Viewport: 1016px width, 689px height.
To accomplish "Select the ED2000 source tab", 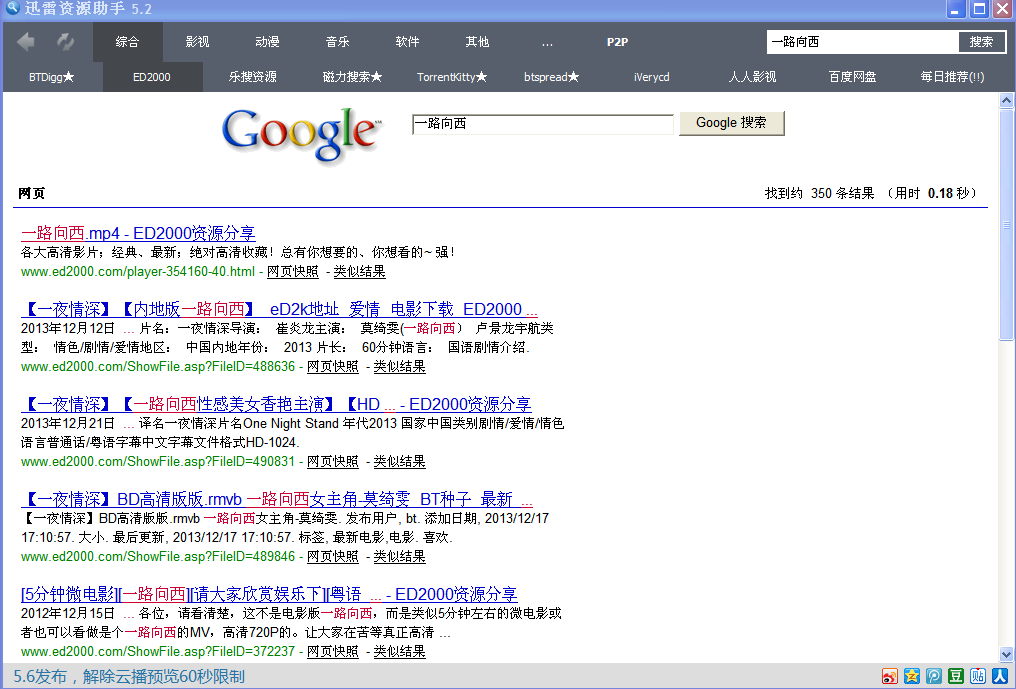I will click(x=152, y=76).
